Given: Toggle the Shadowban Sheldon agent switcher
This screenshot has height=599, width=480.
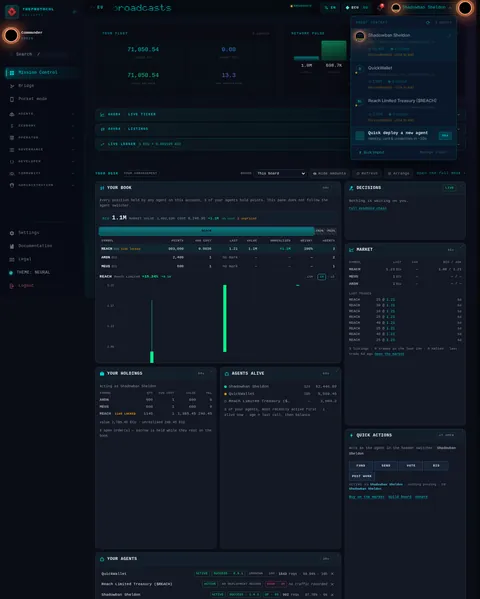Looking at the screenshot, I should click(423, 7).
